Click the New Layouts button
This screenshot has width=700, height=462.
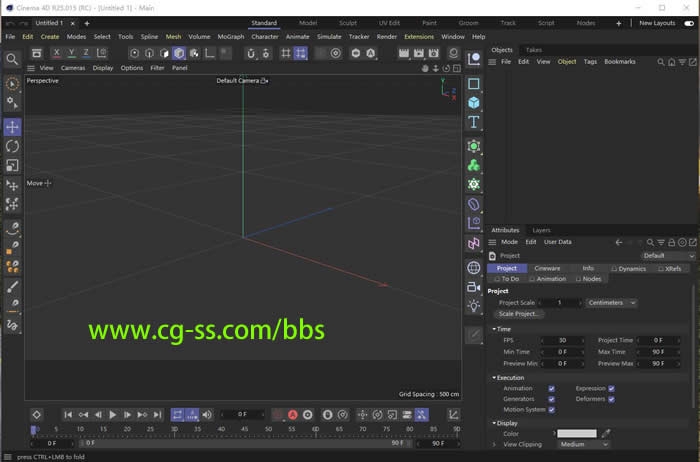[657, 22]
